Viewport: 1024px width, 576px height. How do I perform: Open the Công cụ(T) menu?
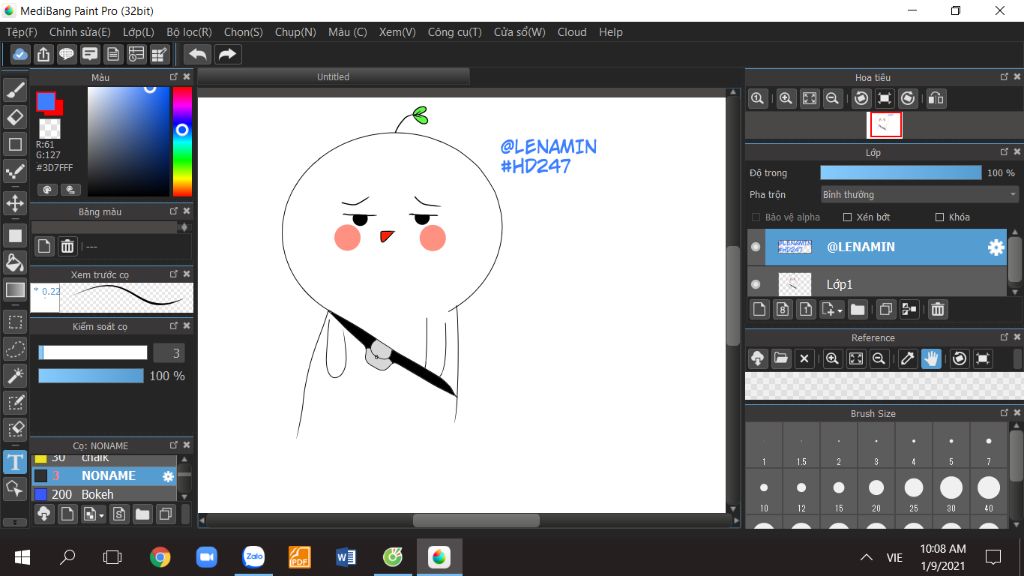coord(455,32)
